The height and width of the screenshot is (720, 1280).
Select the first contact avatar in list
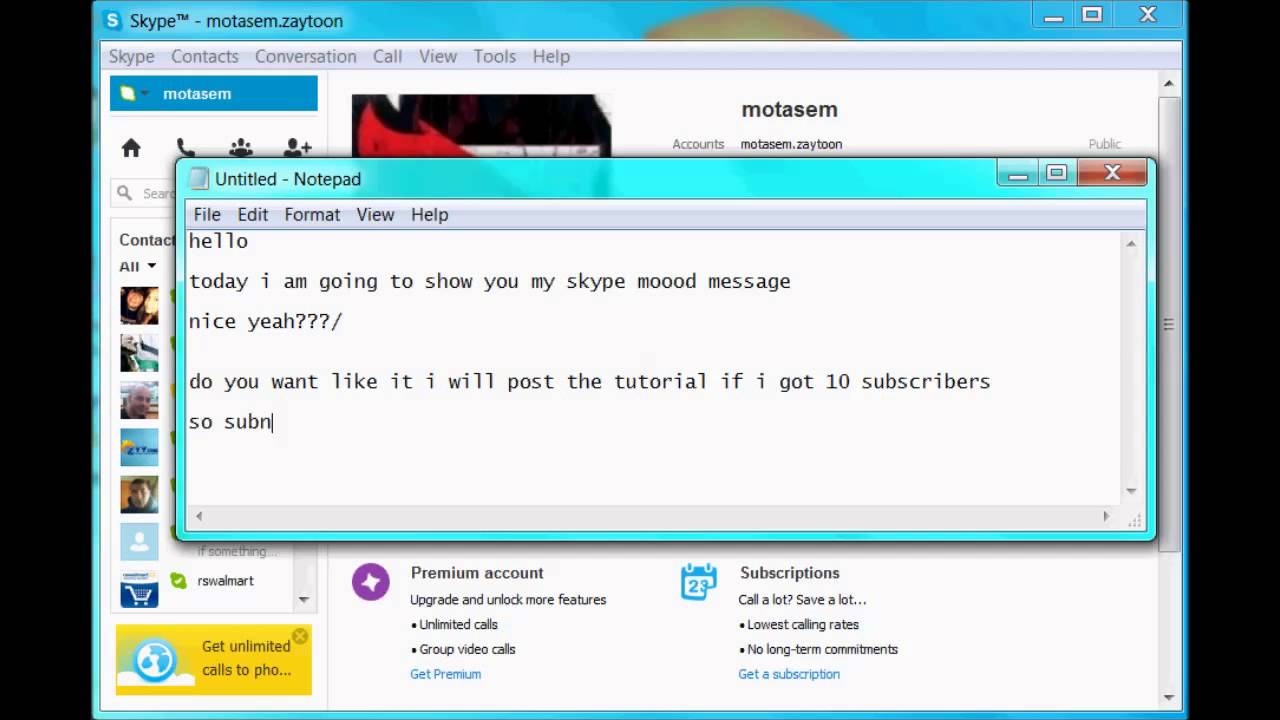click(139, 305)
